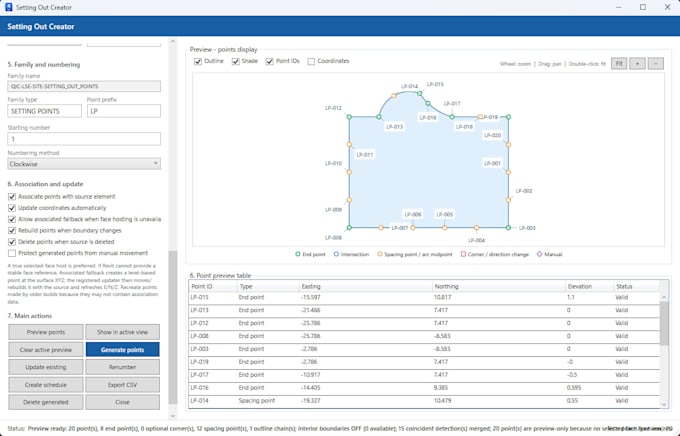Click the Setting Out Creator app icon
The width and height of the screenshot is (680, 436).
click(x=8, y=7)
